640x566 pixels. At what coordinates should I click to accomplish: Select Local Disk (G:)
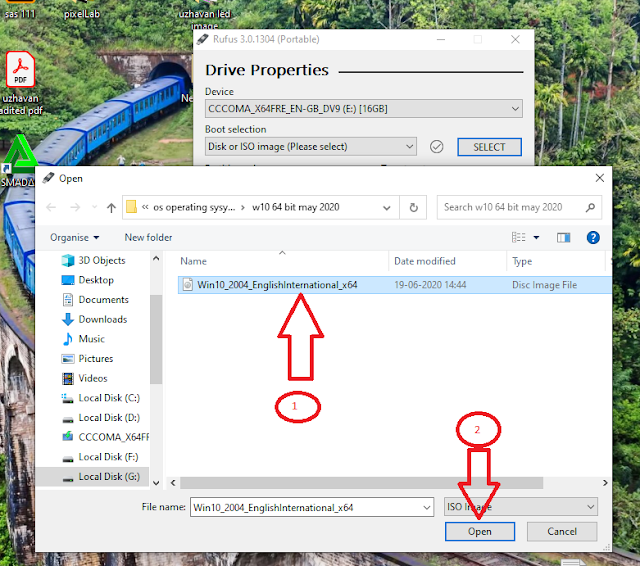click(109, 477)
